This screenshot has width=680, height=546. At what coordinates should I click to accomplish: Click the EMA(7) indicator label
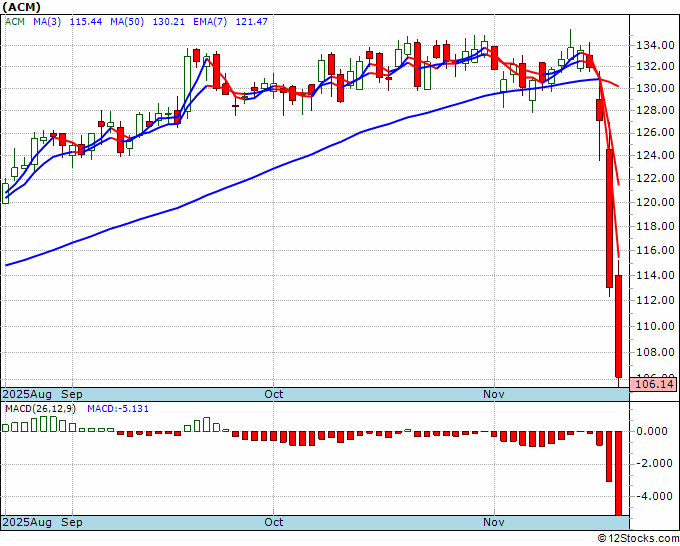(210, 21)
